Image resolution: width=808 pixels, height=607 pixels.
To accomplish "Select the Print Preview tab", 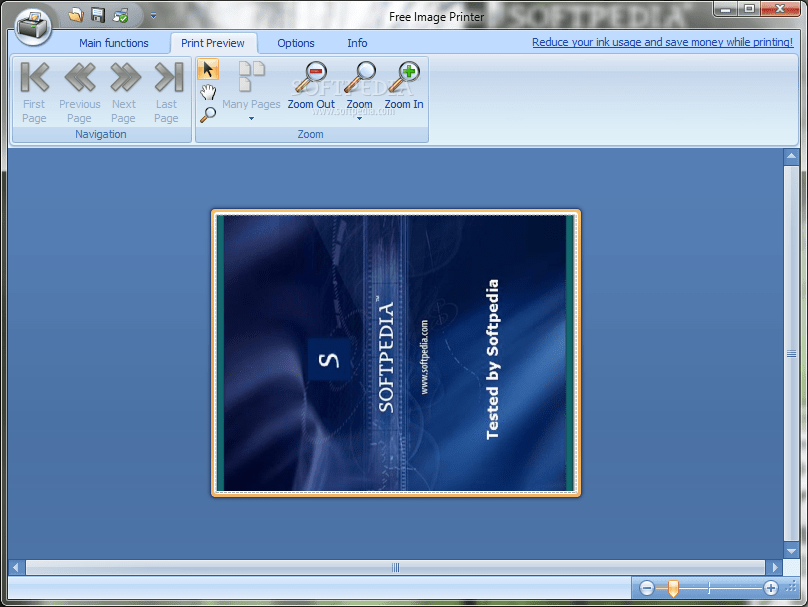I will point(213,43).
